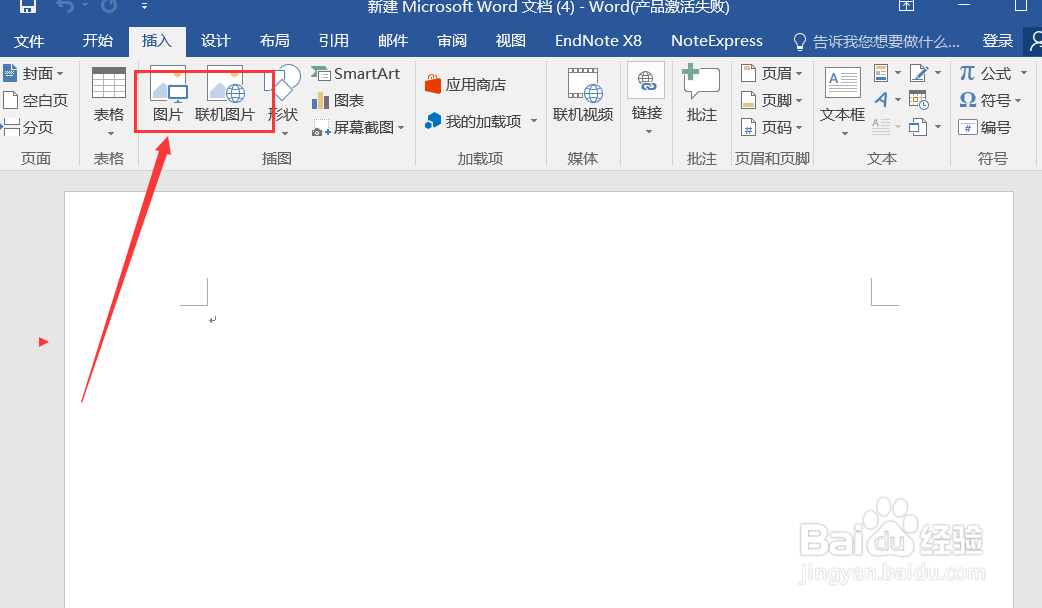
Task: Add a 批注 (Comment)
Action: click(x=701, y=94)
